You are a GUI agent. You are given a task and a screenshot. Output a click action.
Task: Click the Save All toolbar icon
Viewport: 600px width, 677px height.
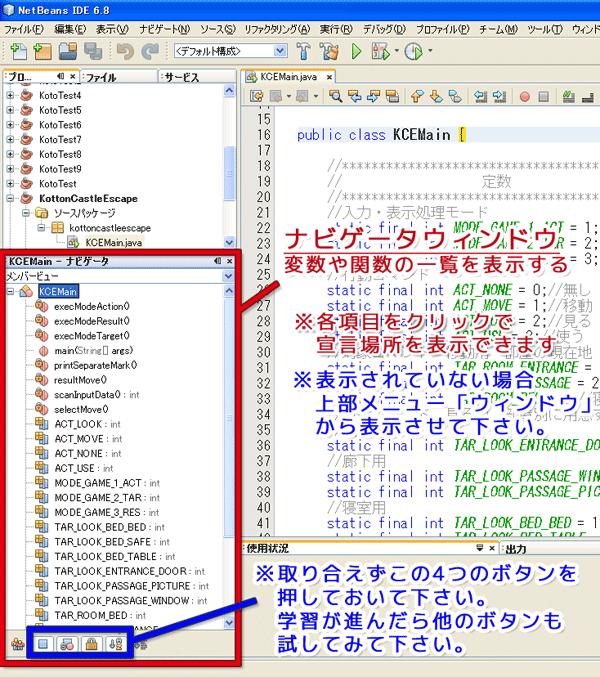(94, 50)
